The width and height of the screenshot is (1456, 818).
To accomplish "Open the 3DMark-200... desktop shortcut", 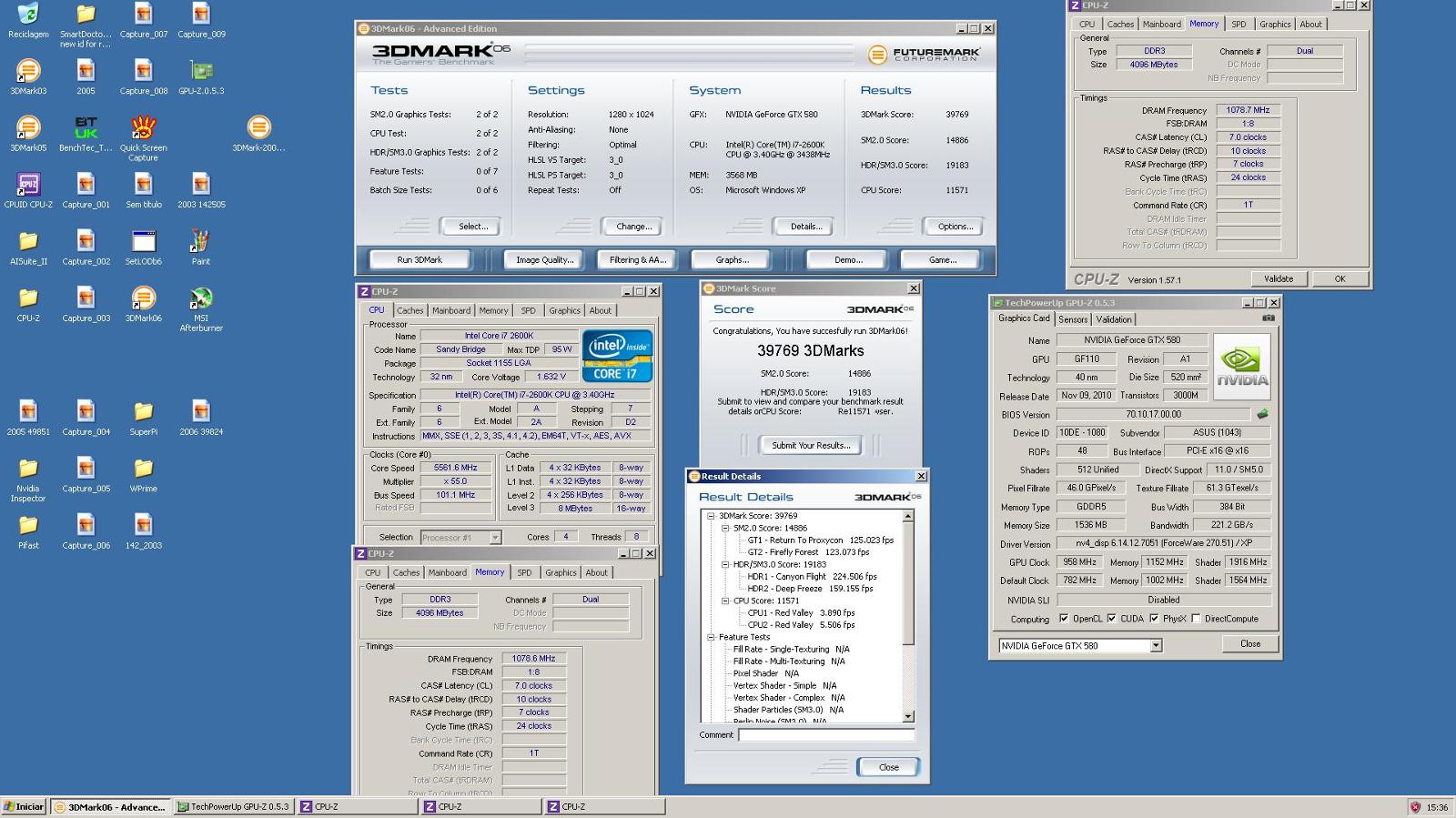I will (x=258, y=134).
